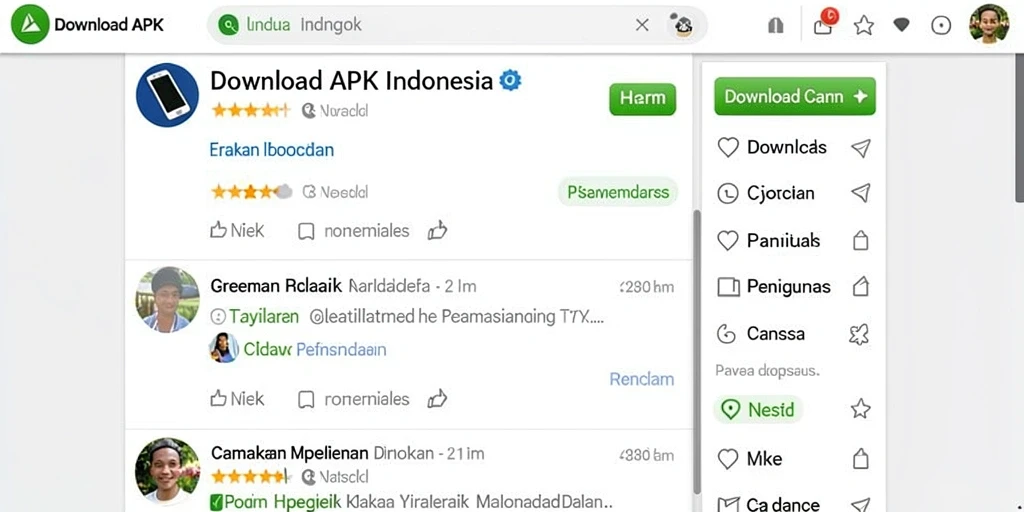
Task: Open the user profile avatar top right
Action: (989, 24)
